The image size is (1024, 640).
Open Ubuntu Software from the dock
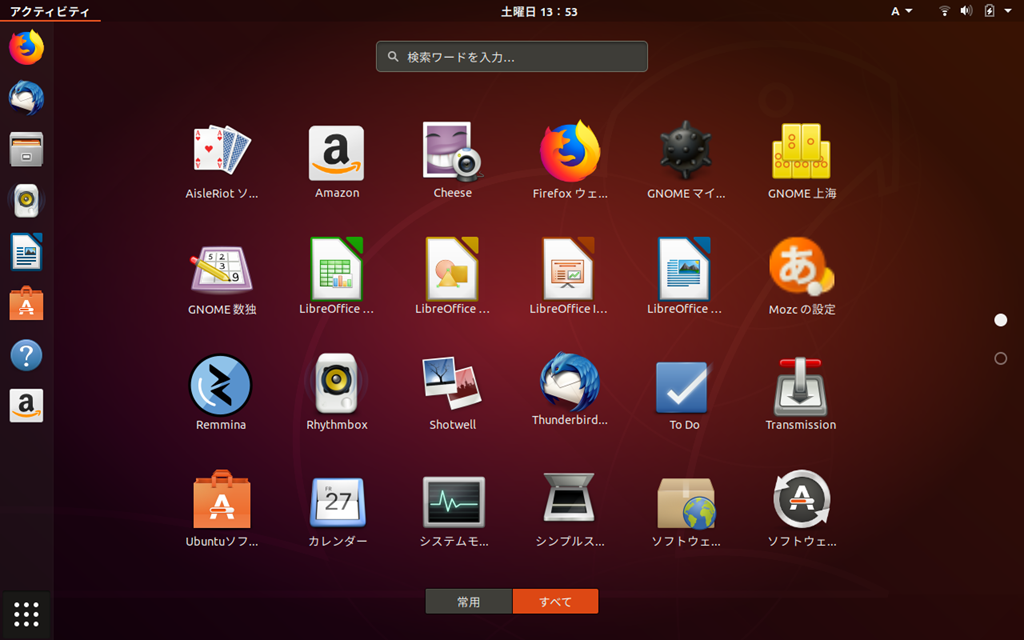pyautogui.click(x=26, y=304)
